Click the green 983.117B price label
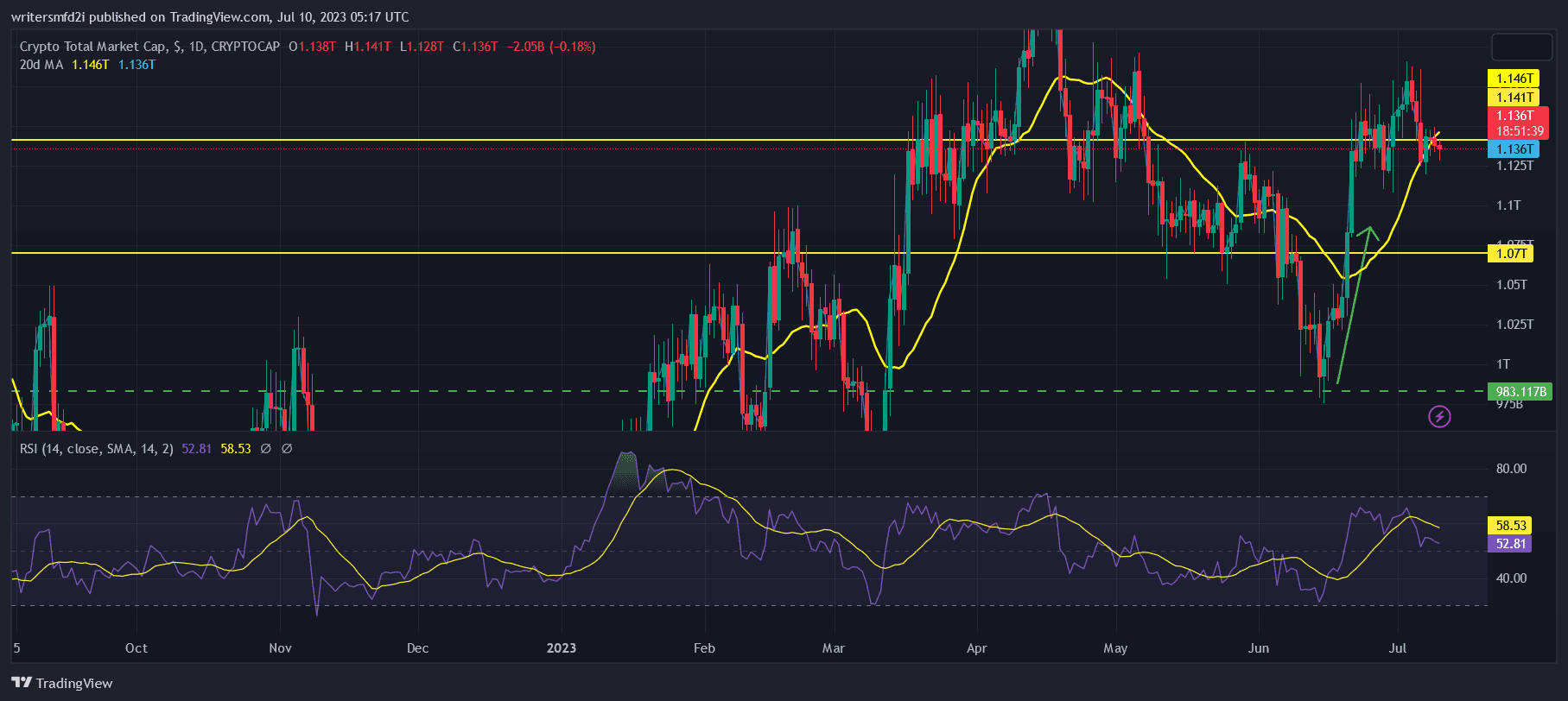 click(1520, 392)
